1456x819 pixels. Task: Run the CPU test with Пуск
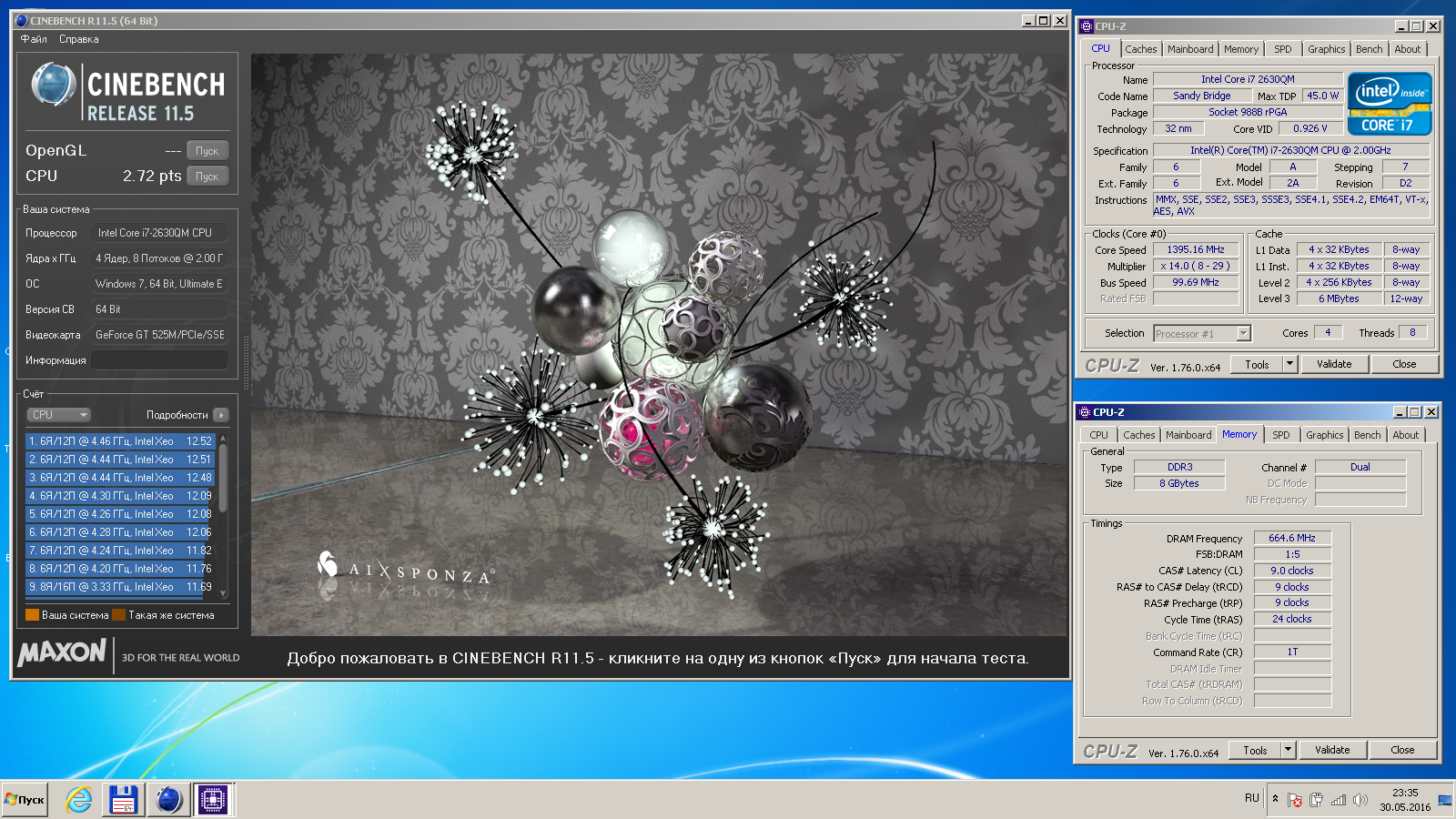[x=207, y=177]
